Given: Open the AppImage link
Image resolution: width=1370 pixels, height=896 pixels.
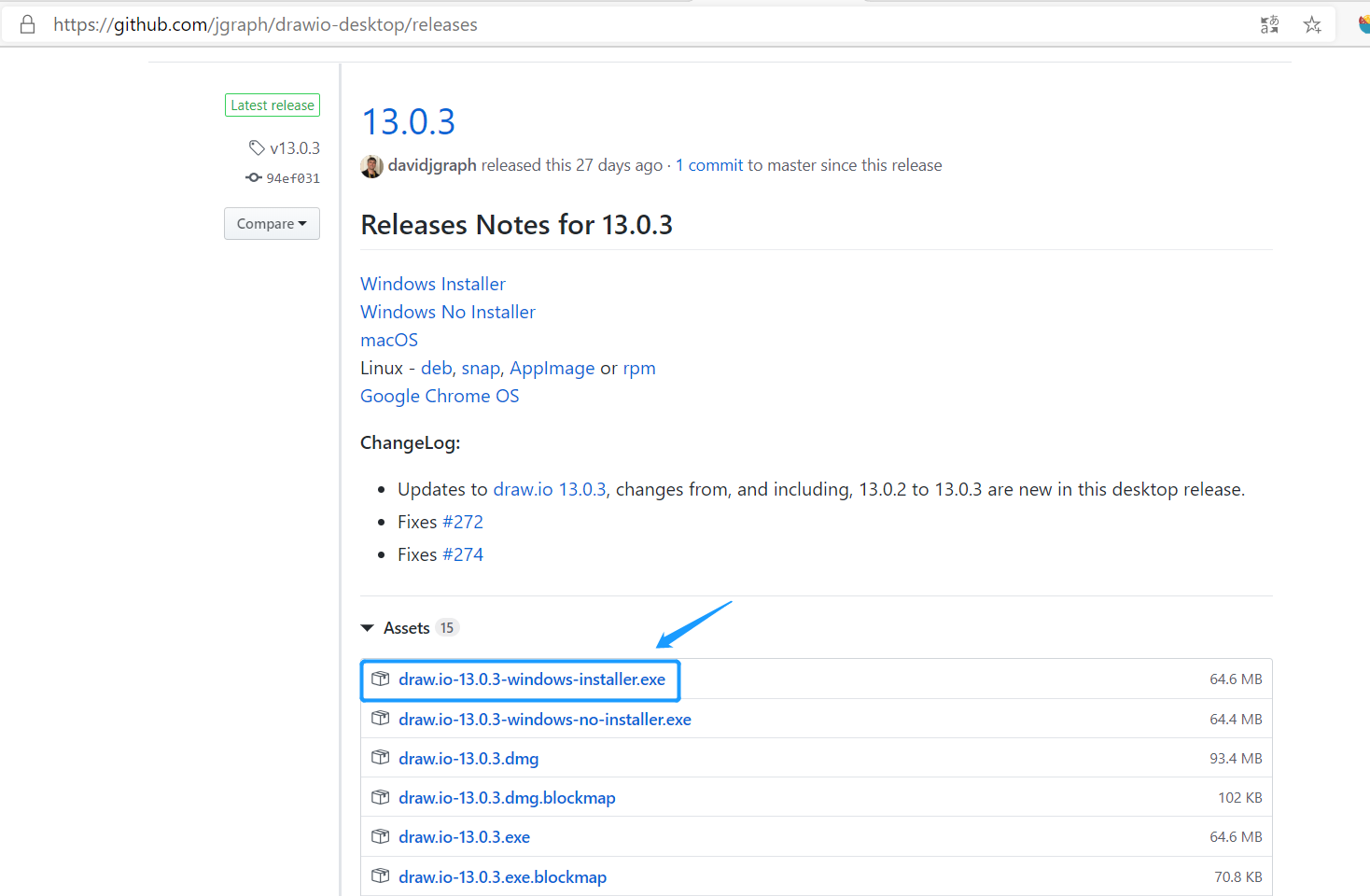Looking at the screenshot, I should point(552,369).
